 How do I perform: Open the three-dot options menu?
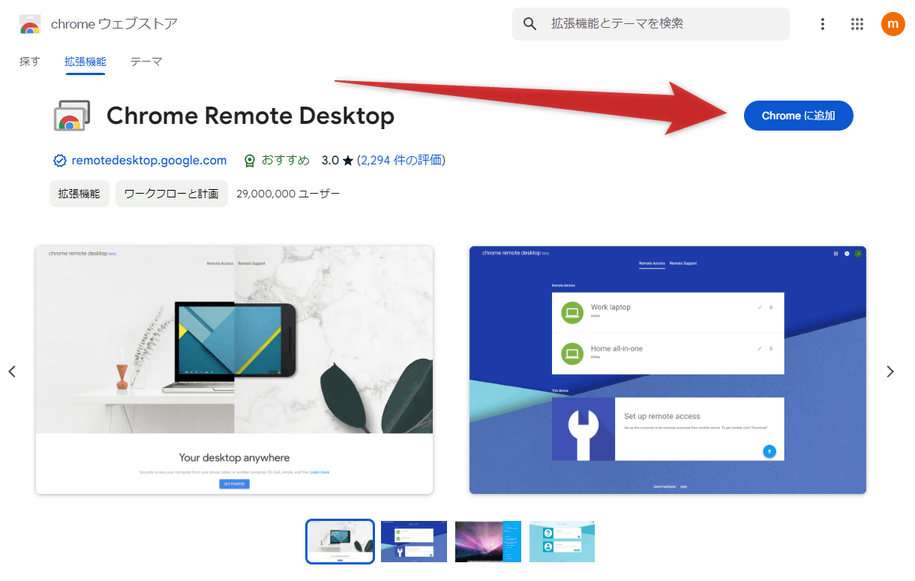pos(822,24)
